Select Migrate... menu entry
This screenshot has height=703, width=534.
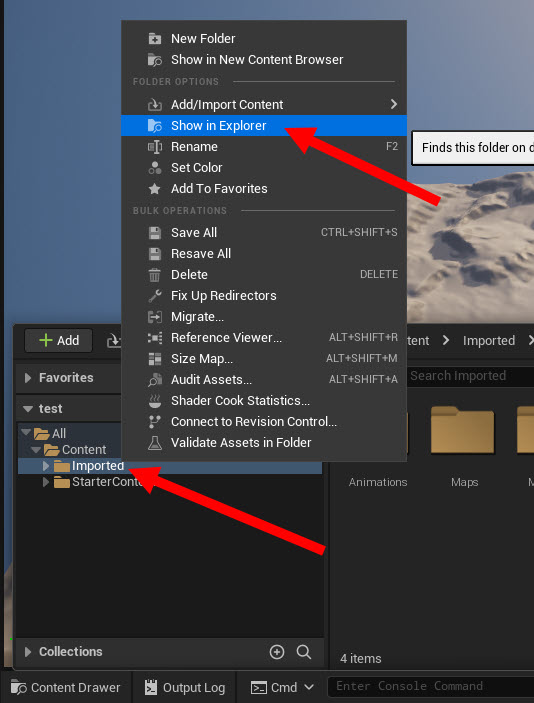click(264, 317)
